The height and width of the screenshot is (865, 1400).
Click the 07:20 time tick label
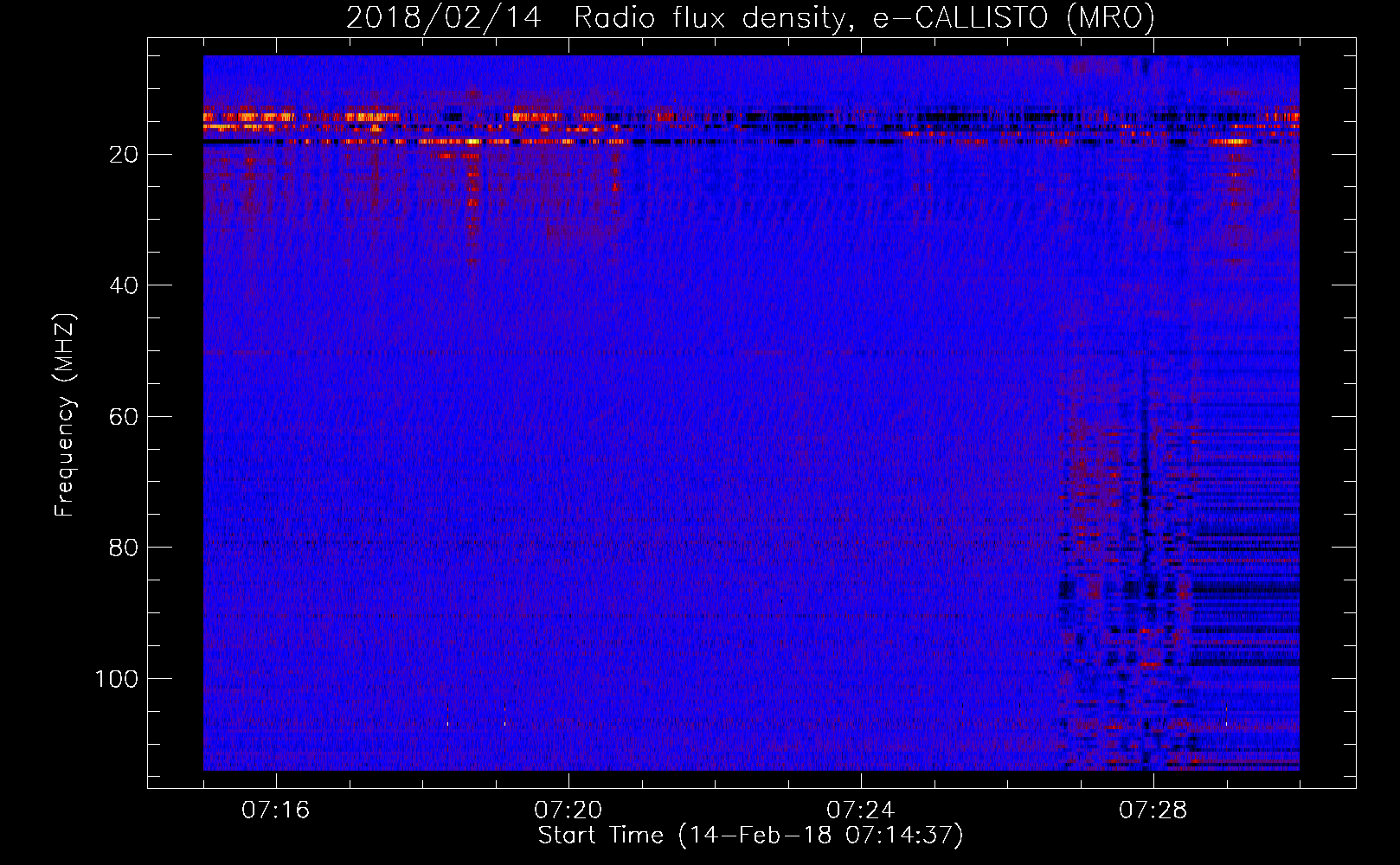pyautogui.click(x=568, y=811)
